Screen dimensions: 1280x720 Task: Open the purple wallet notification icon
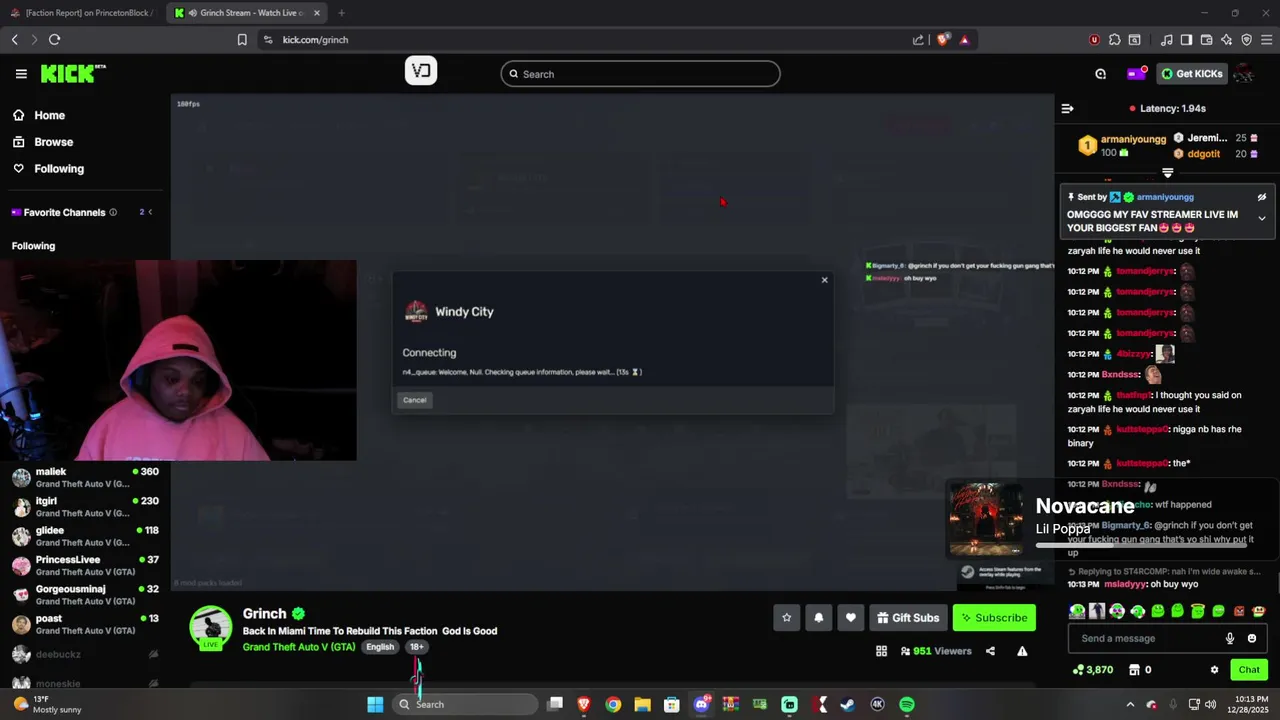coord(1136,74)
